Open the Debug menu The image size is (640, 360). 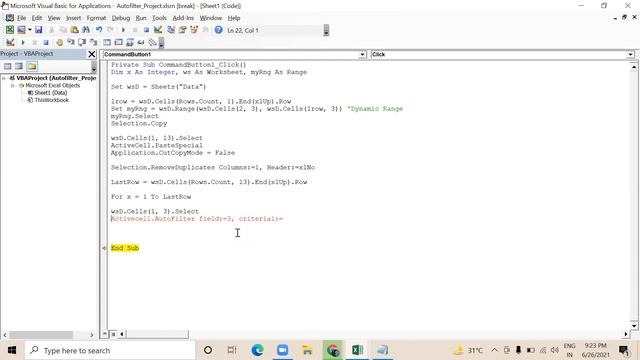121,18
